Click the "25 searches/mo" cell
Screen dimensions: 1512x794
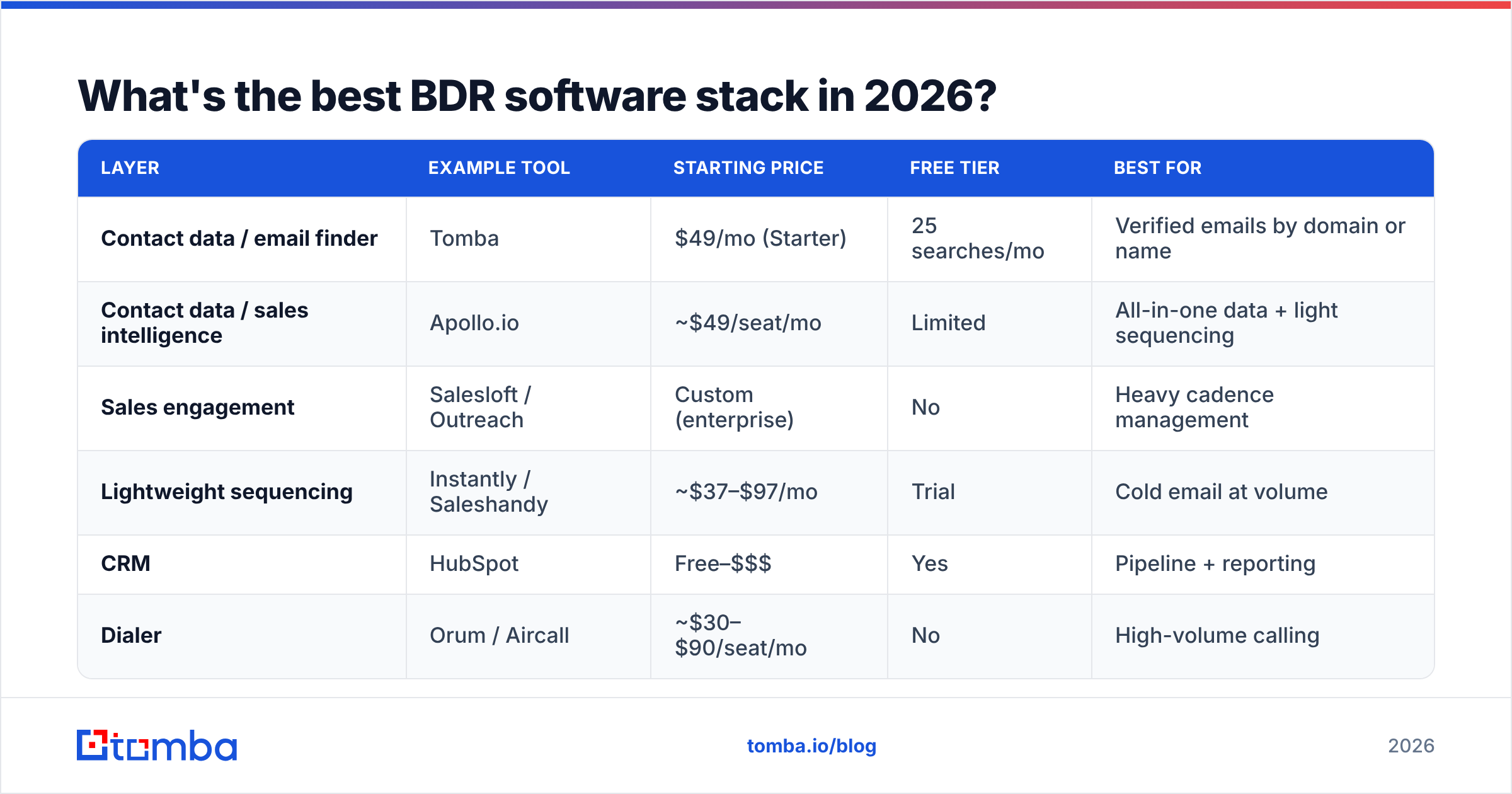990,239
